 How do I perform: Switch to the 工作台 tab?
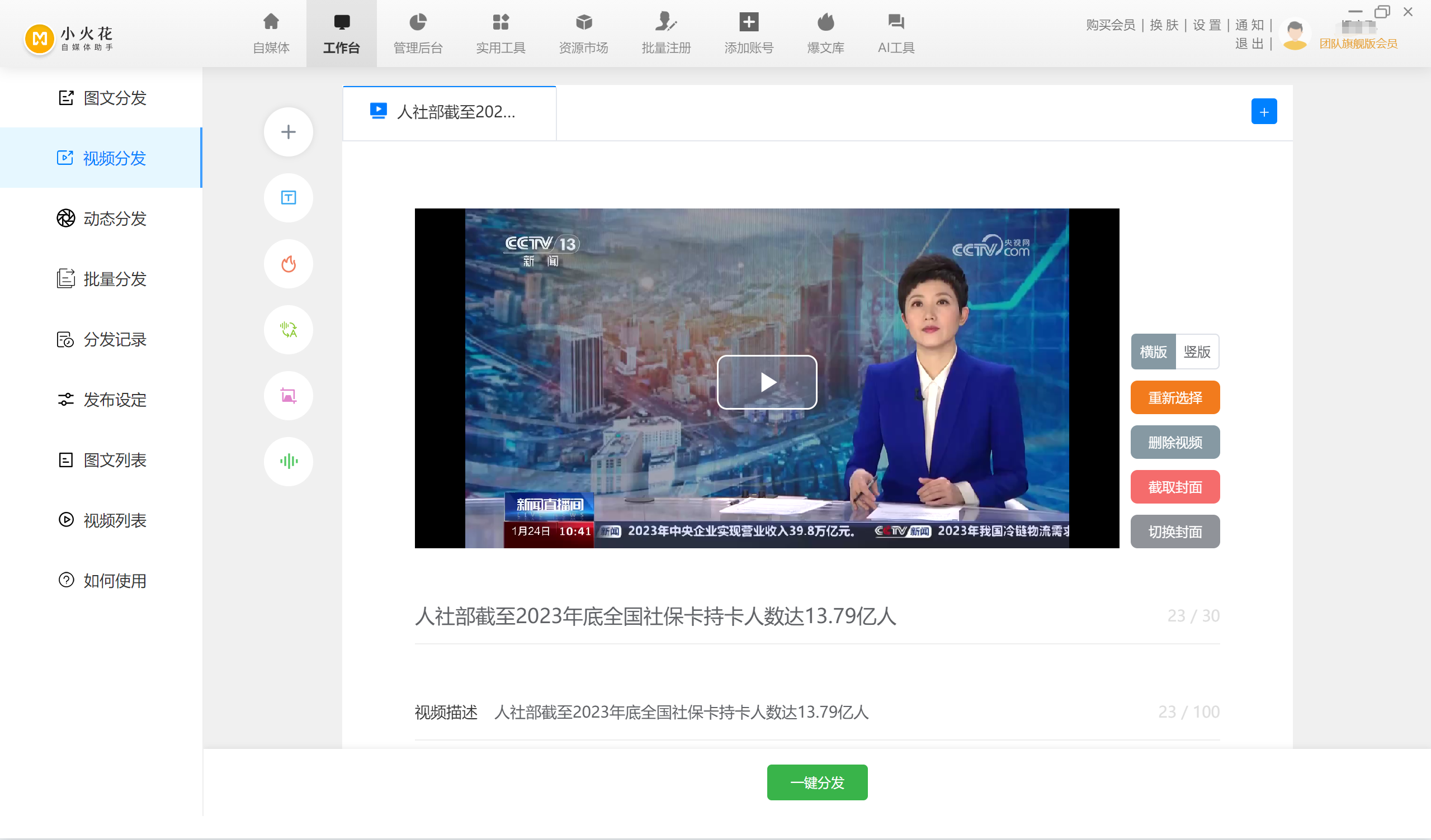(341, 34)
